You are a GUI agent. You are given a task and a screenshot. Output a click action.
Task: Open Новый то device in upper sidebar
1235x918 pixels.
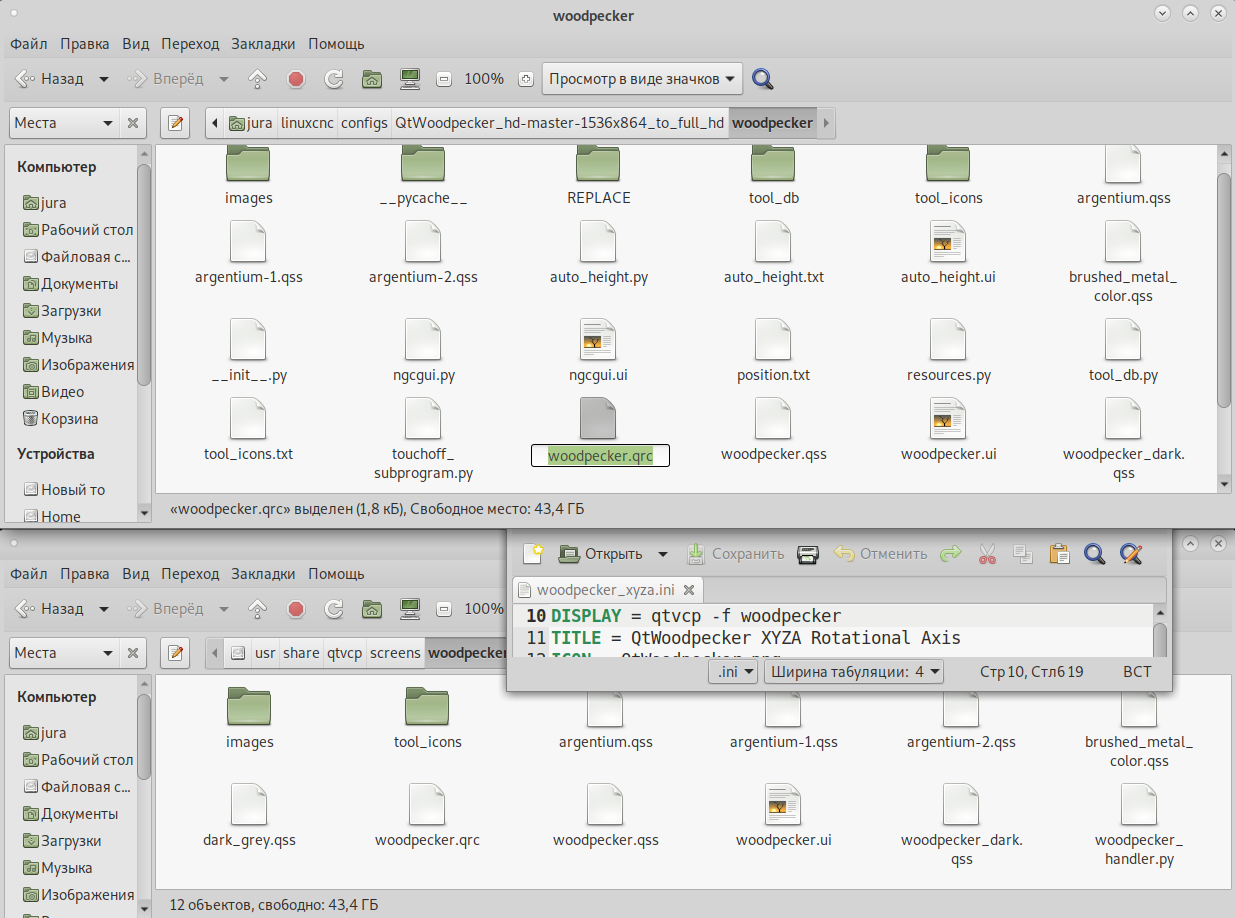64,490
